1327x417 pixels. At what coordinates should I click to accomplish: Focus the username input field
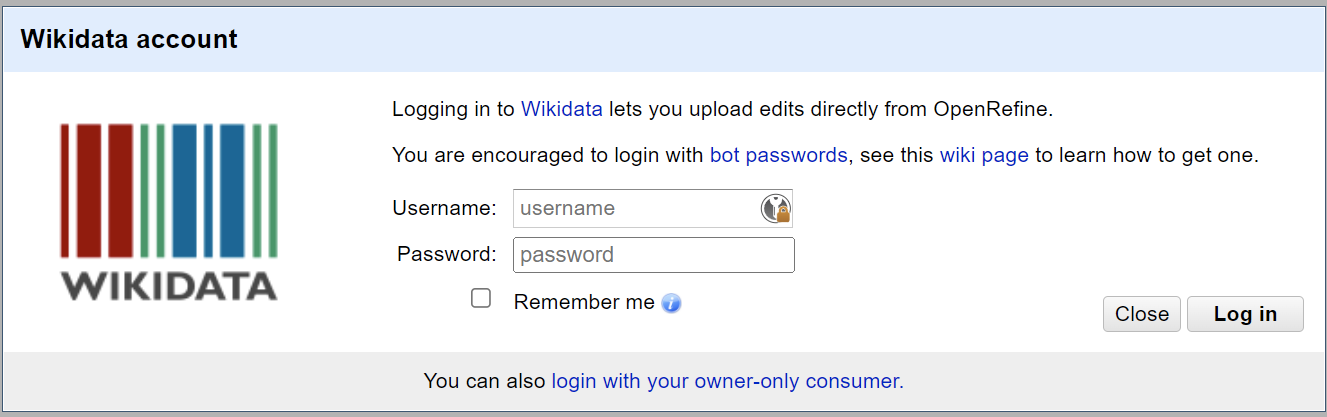(x=653, y=209)
